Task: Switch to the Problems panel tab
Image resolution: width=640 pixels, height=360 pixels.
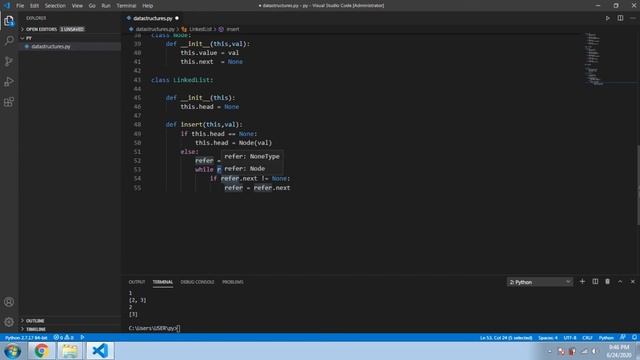Action: pyautogui.click(x=233, y=282)
